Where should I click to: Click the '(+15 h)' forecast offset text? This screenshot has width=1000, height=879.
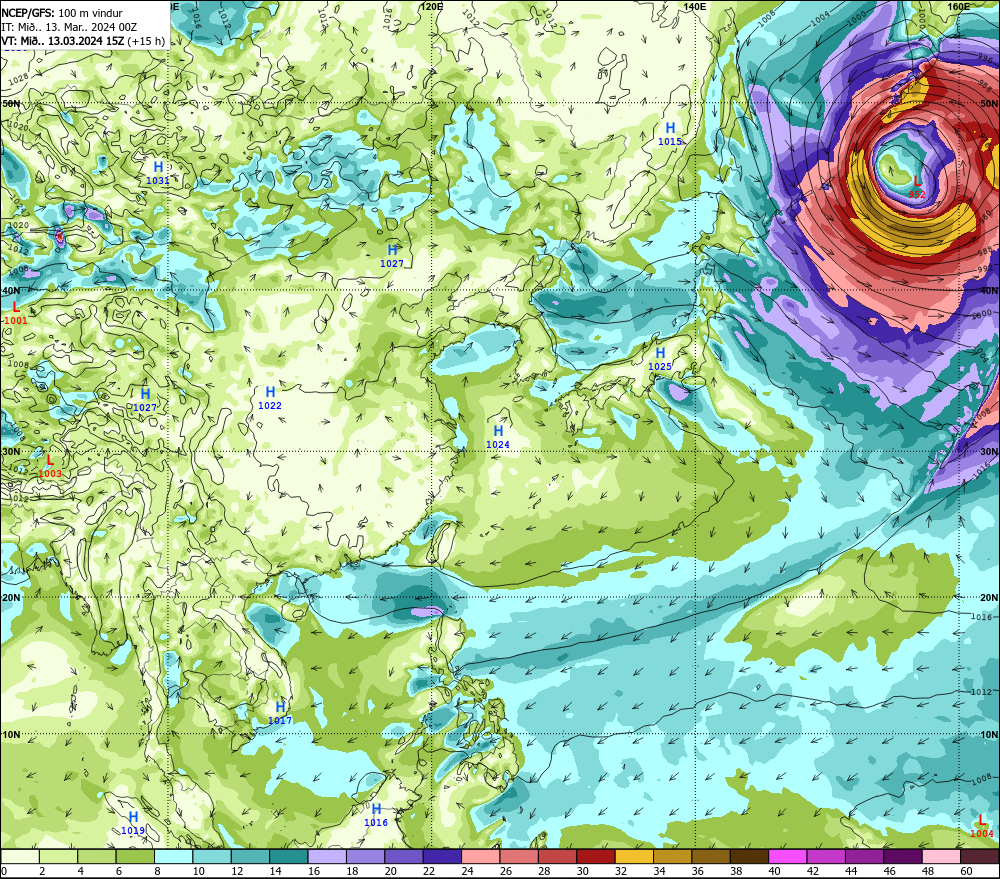pyautogui.click(x=146, y=41)
